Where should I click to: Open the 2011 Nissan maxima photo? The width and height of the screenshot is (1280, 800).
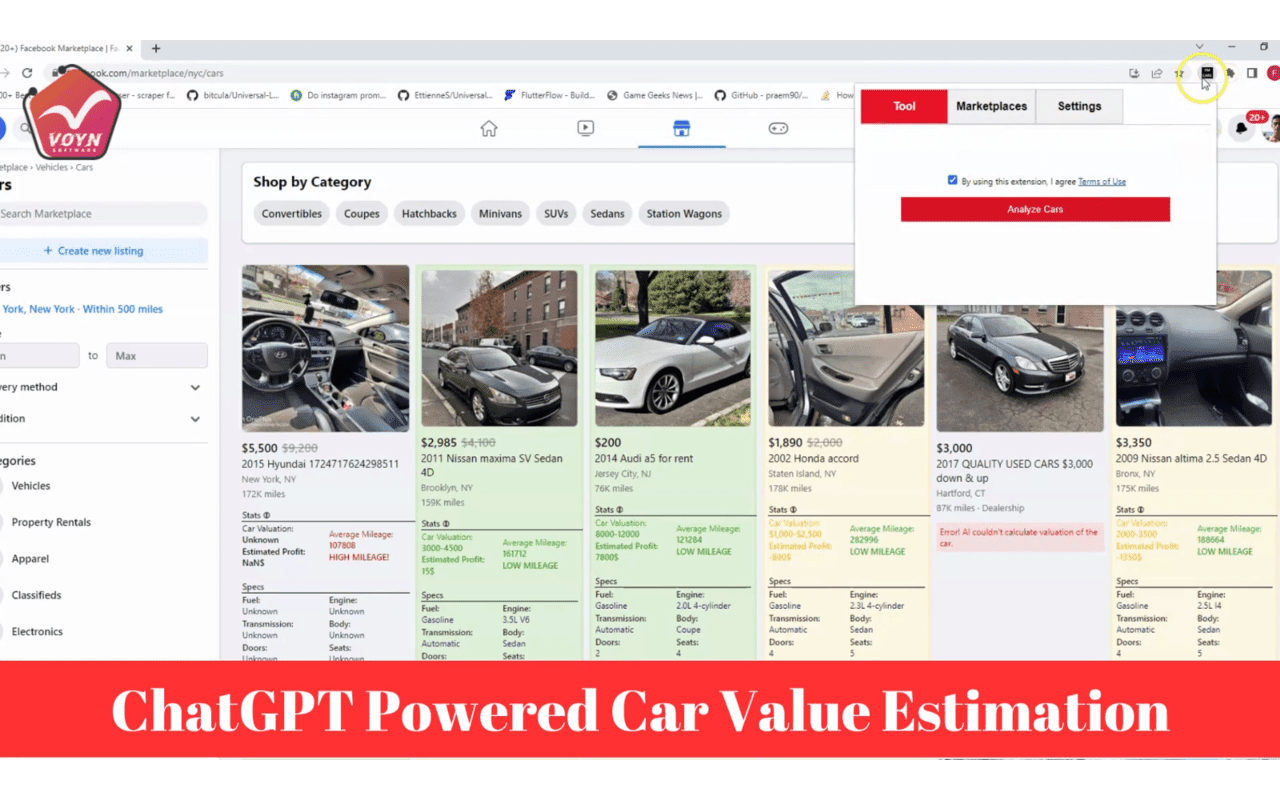499,348
